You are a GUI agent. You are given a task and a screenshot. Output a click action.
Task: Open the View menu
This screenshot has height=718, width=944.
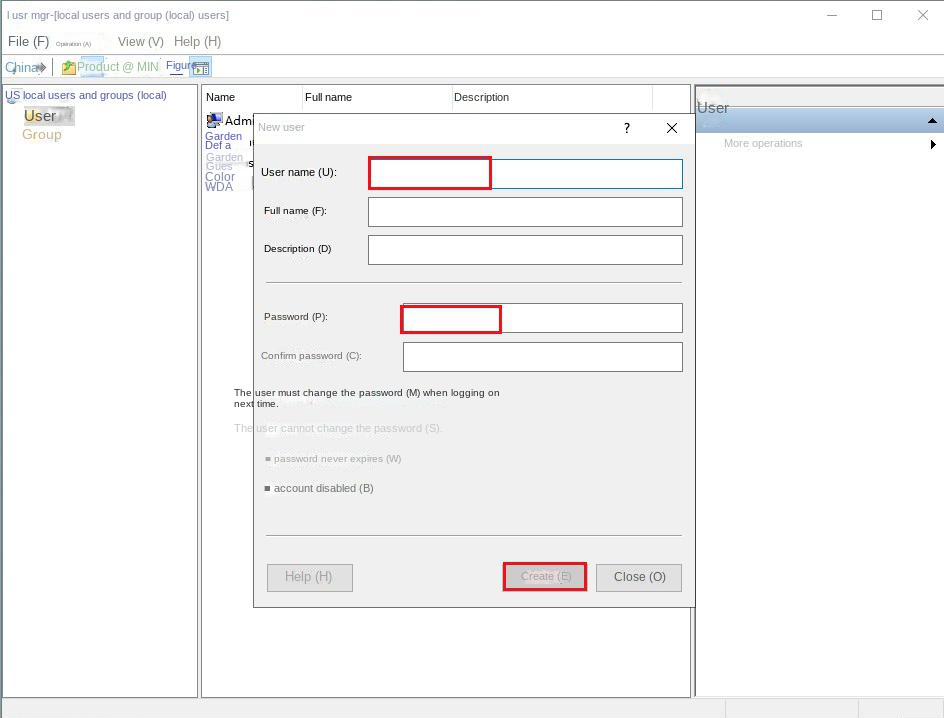pos(140,42)
